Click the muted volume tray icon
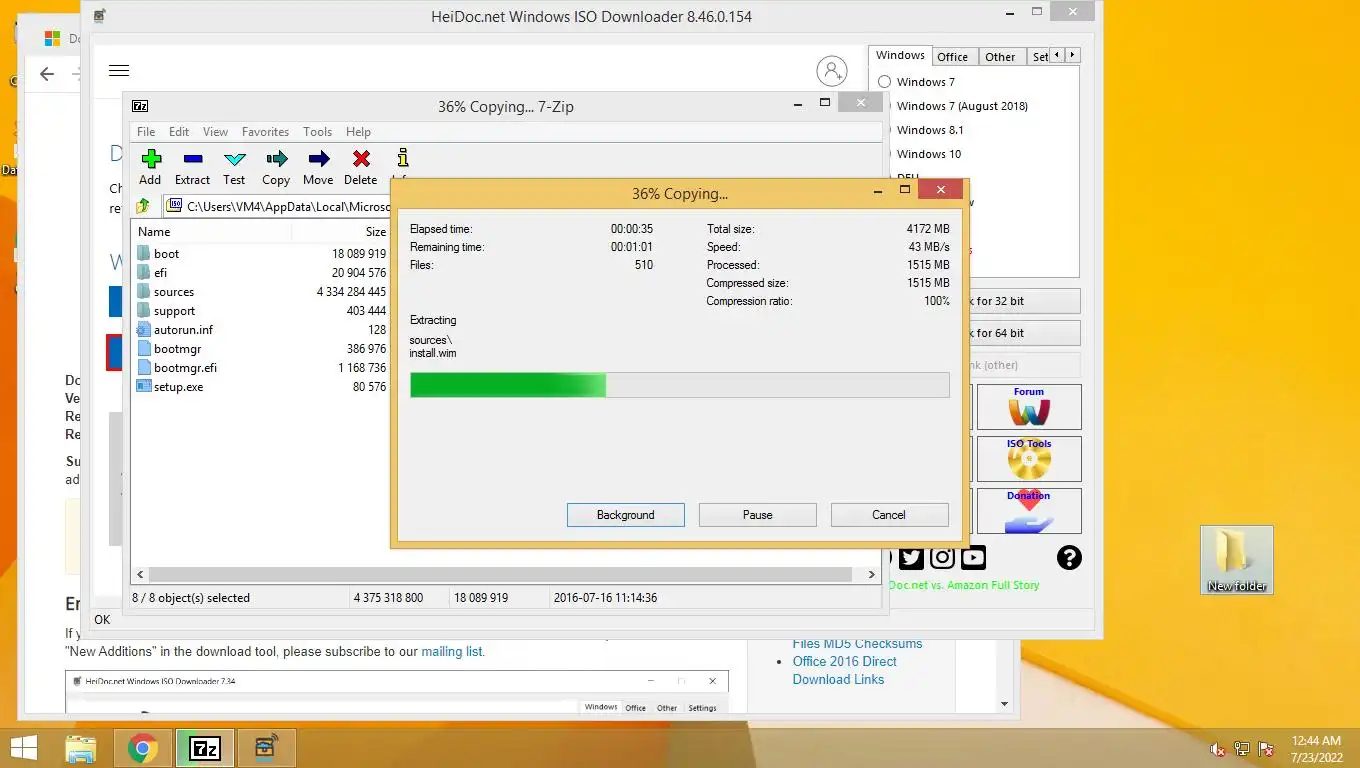The image size is (1360, 768). point(1218,749)
